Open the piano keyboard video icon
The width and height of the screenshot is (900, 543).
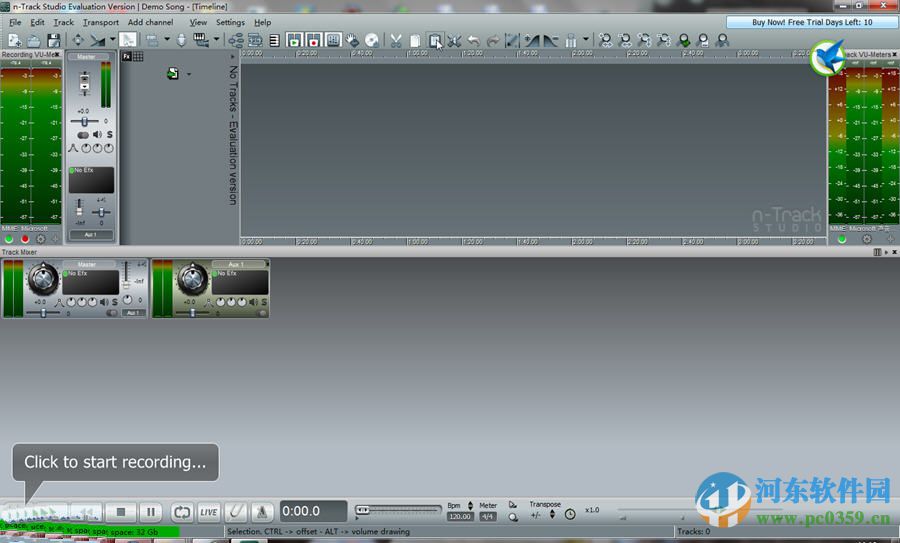point(200,40)
